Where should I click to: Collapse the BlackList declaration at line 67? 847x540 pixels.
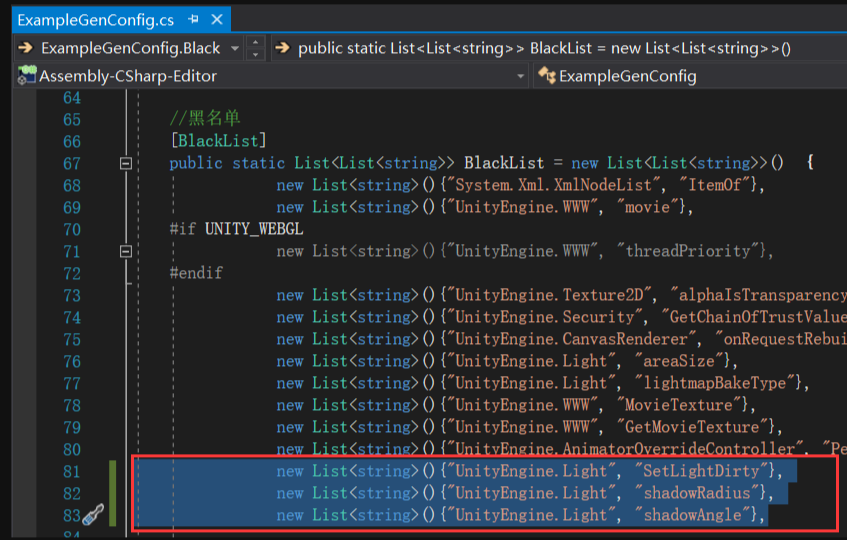(125, 163)
